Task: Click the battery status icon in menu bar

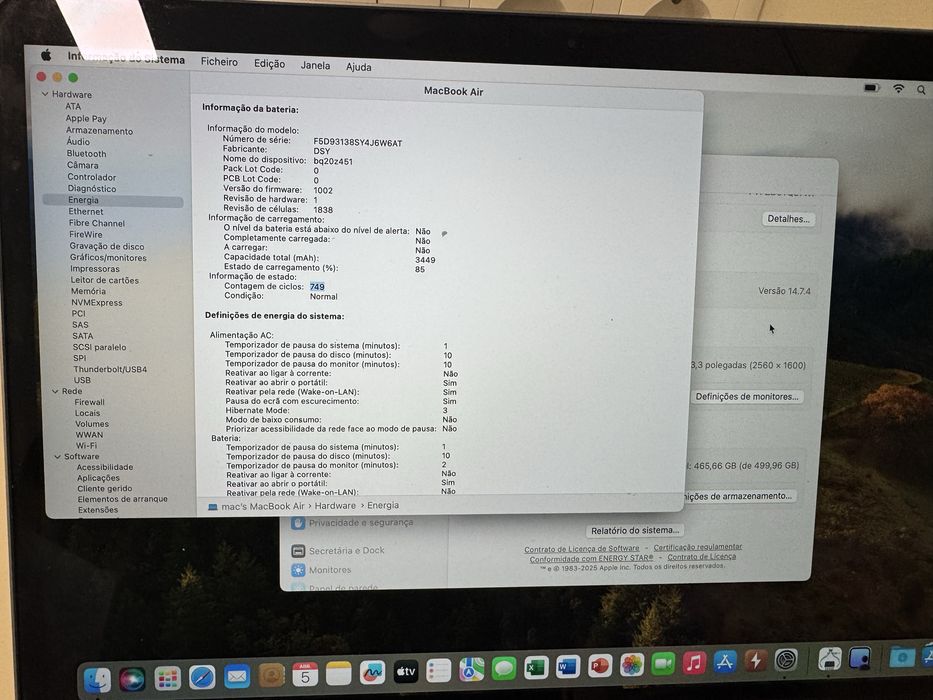Action: (x=871, y=88)
